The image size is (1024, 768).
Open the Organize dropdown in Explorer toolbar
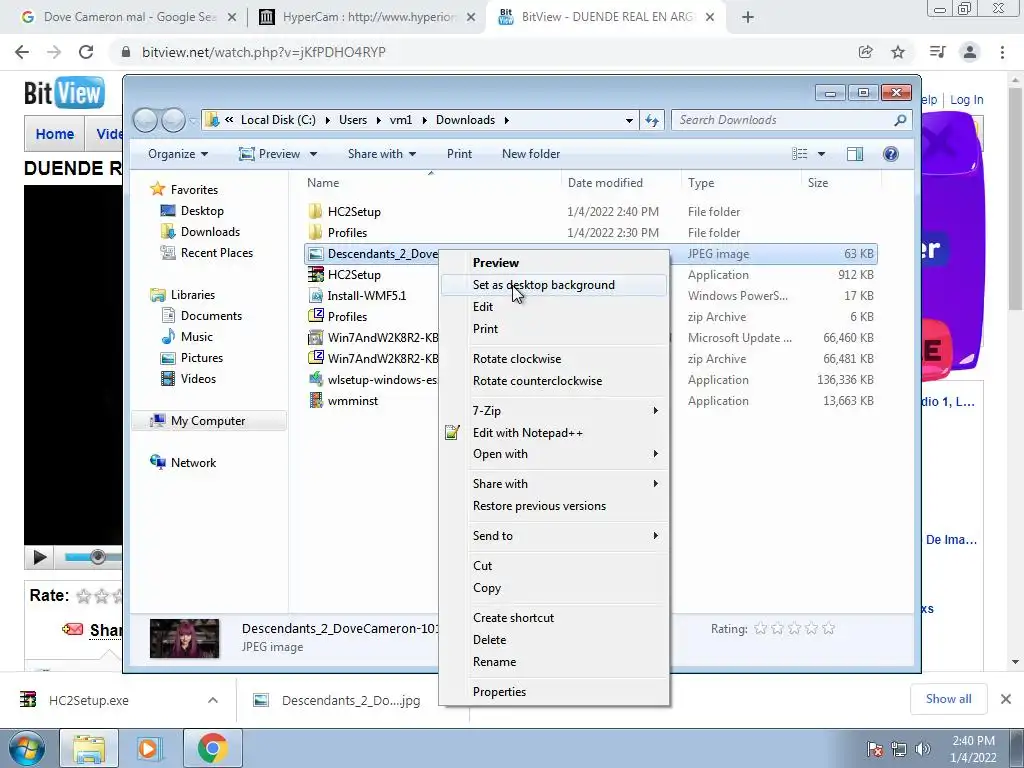click(178, 154)
